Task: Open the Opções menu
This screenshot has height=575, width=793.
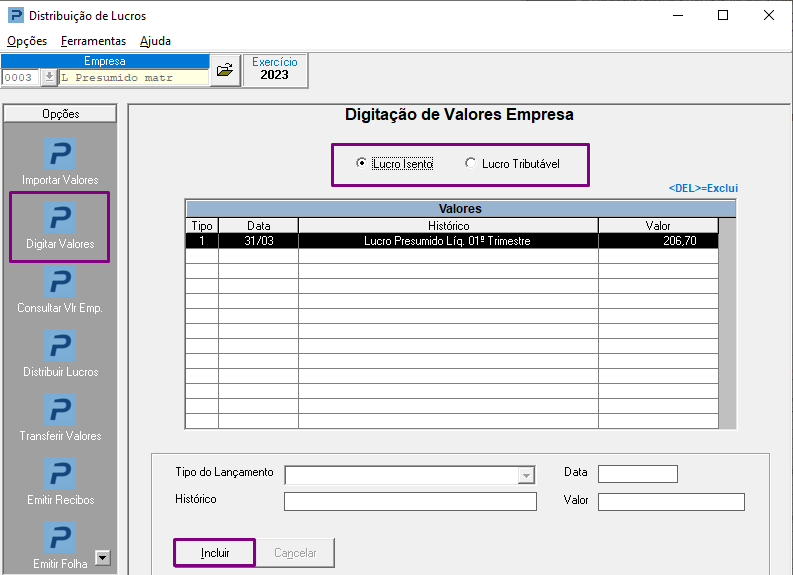Action: (27, 41)
